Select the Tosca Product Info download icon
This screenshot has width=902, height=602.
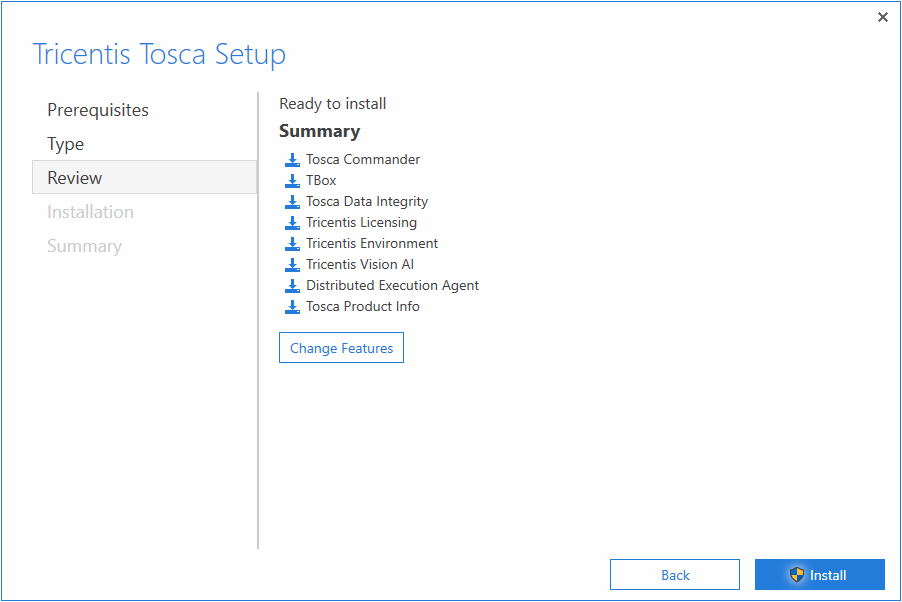[292, 306]
